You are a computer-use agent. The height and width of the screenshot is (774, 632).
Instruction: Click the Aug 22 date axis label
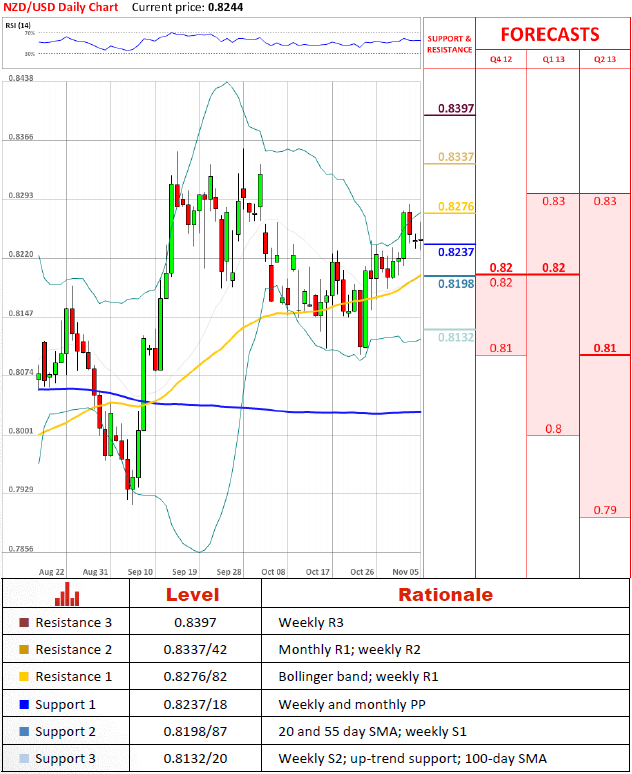point(51,572)
